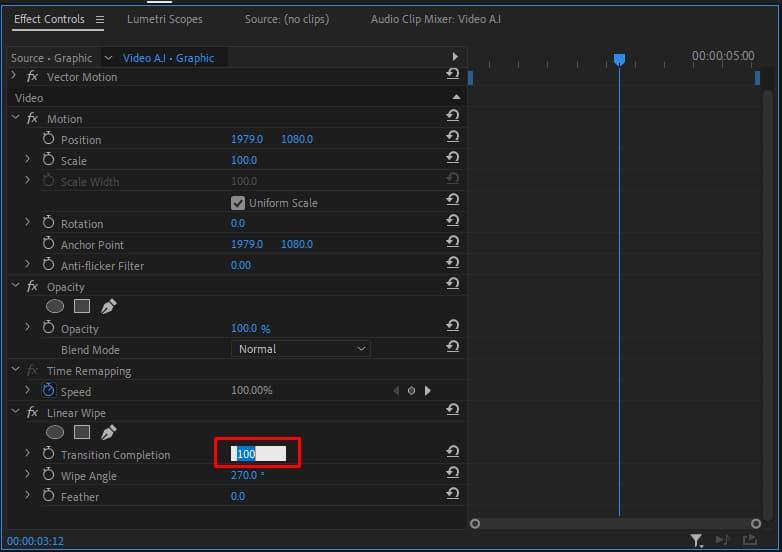Toggle animation stopwatch for Position
782x552 pixels.
(48, 139)
